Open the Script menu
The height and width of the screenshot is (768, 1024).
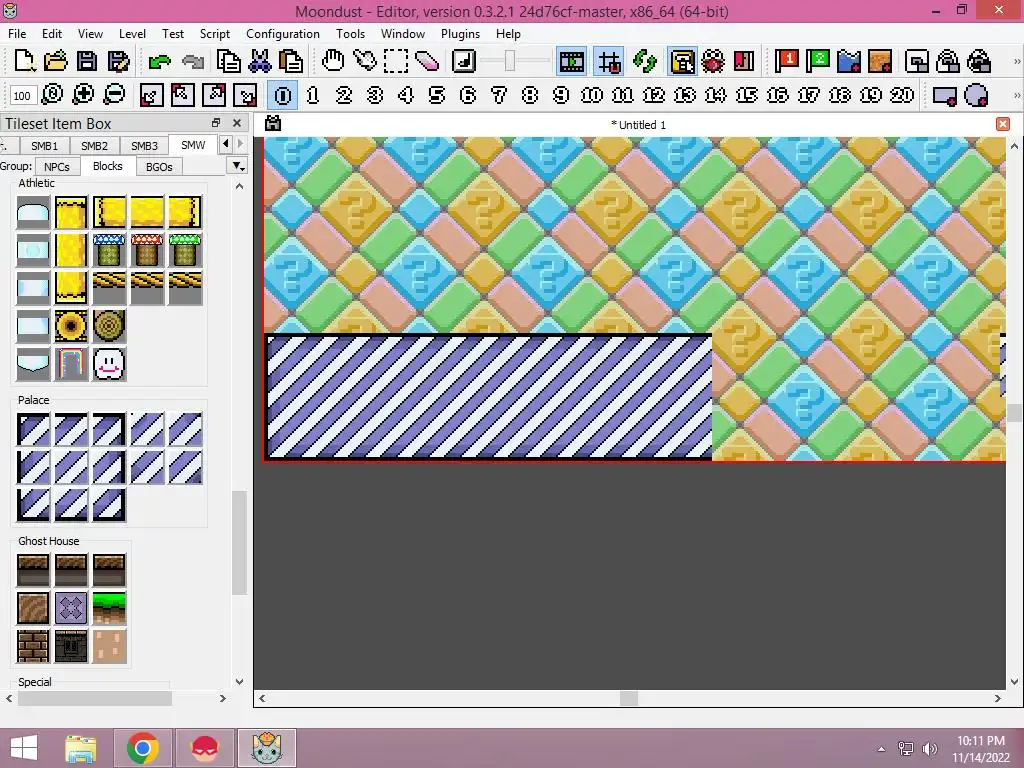tap(214, 34)
